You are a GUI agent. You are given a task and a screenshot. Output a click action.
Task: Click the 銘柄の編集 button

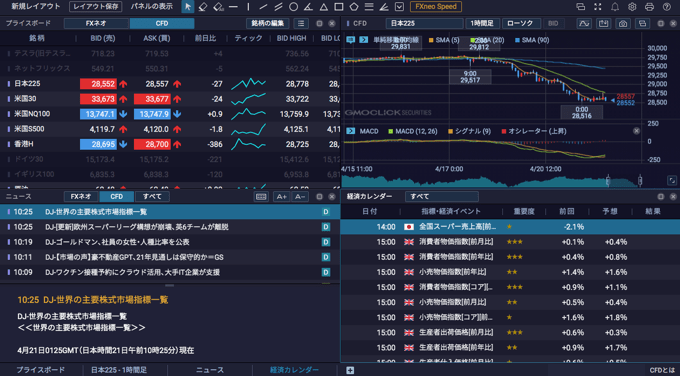coord(268,23)
